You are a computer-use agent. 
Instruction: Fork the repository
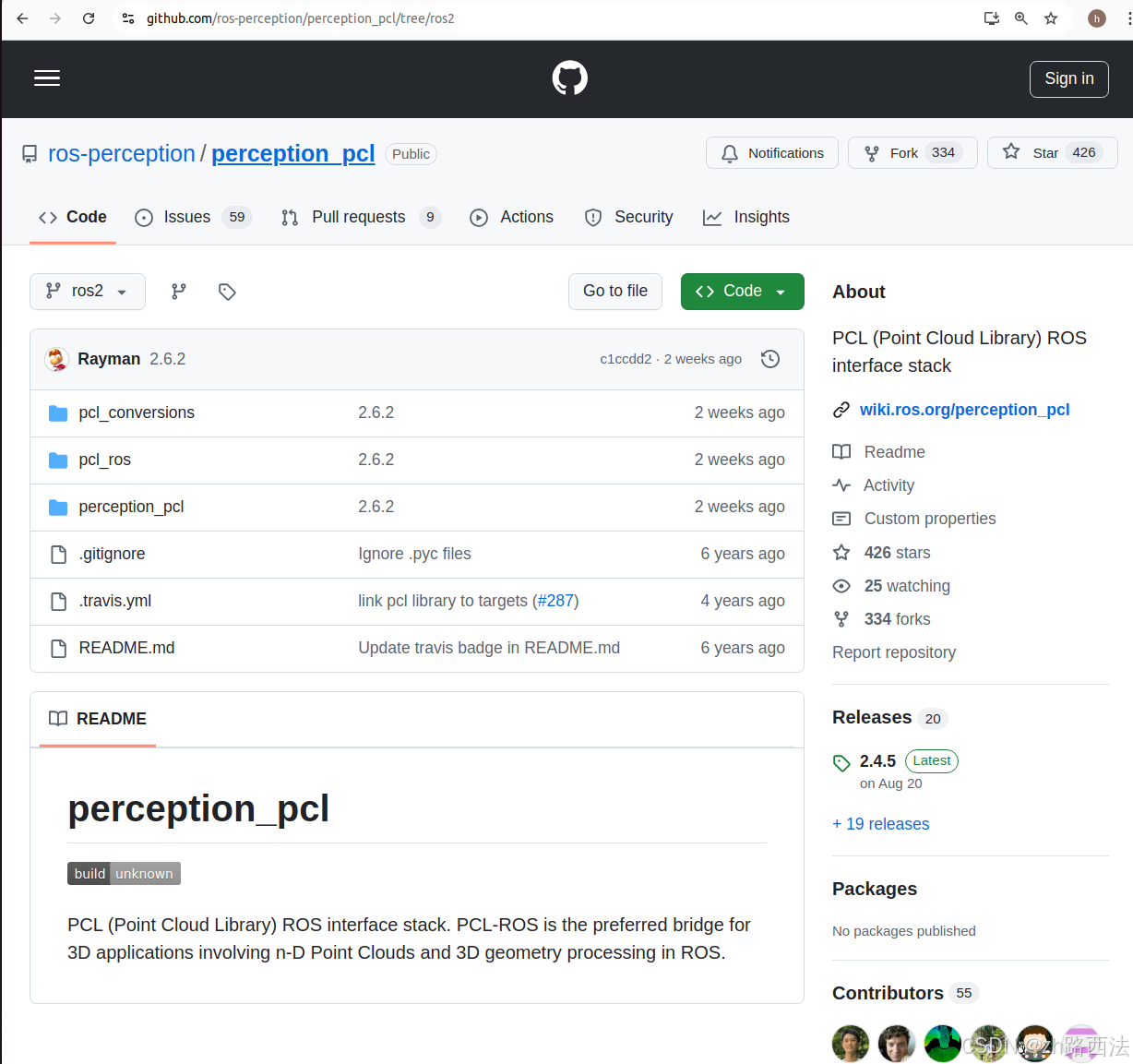pyautogui.click(x=912, y=153)
